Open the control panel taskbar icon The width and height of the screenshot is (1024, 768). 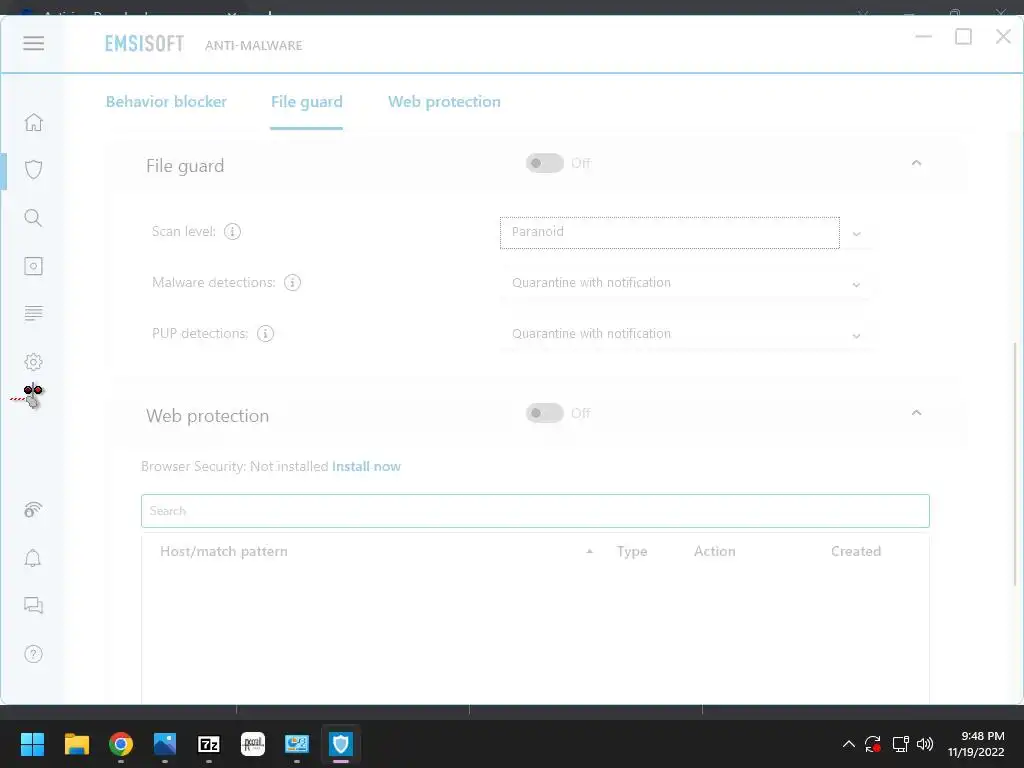296,744
